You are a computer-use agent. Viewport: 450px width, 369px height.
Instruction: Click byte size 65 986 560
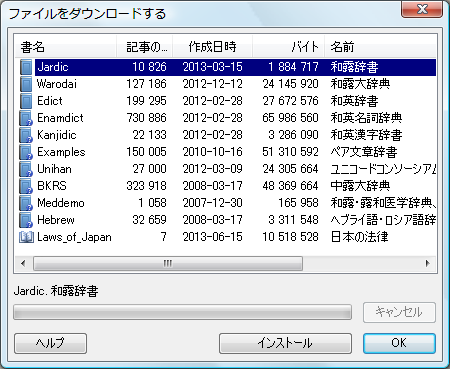pos(291,118)
